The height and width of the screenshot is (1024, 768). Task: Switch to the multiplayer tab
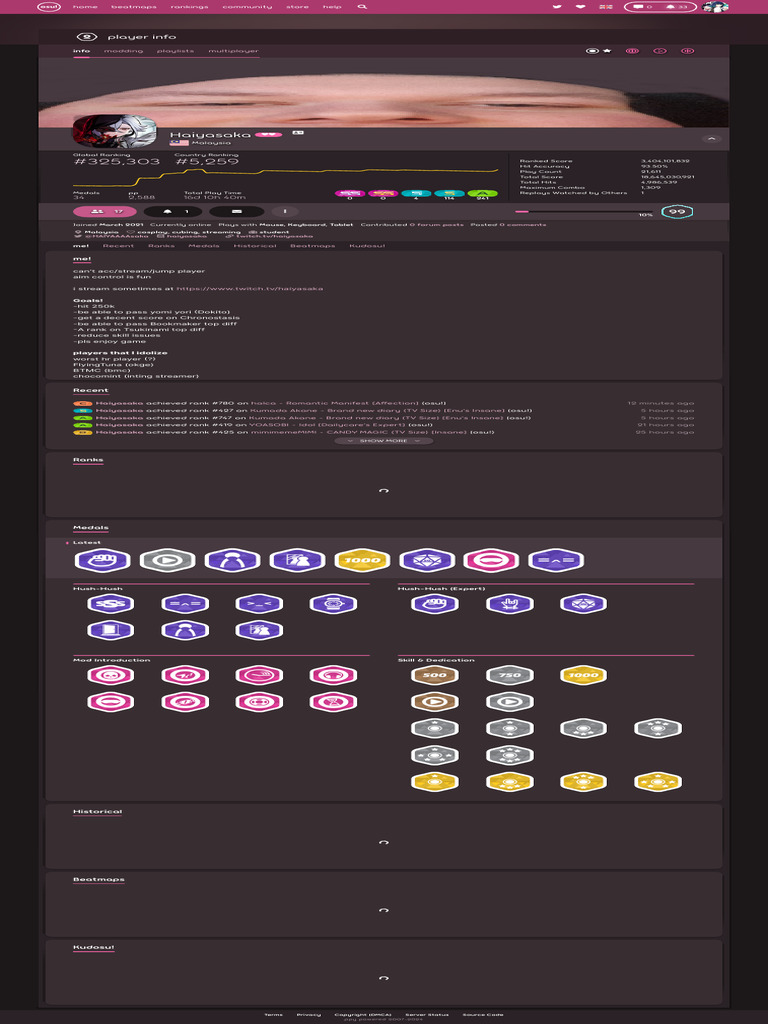(234, 51)
